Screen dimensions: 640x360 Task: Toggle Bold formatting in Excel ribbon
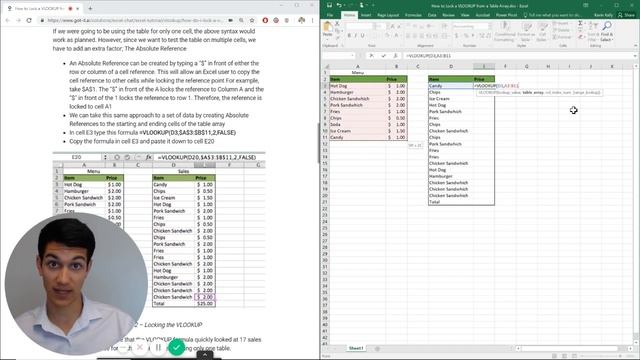tap(349, 36)
